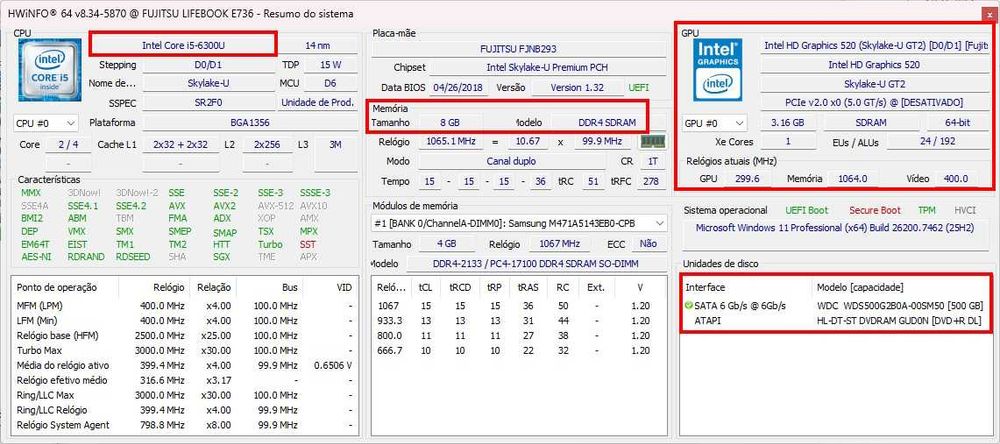1000x444 pixels.
Task: Select the 666.7 memory timing row
Action: [518, 350]
